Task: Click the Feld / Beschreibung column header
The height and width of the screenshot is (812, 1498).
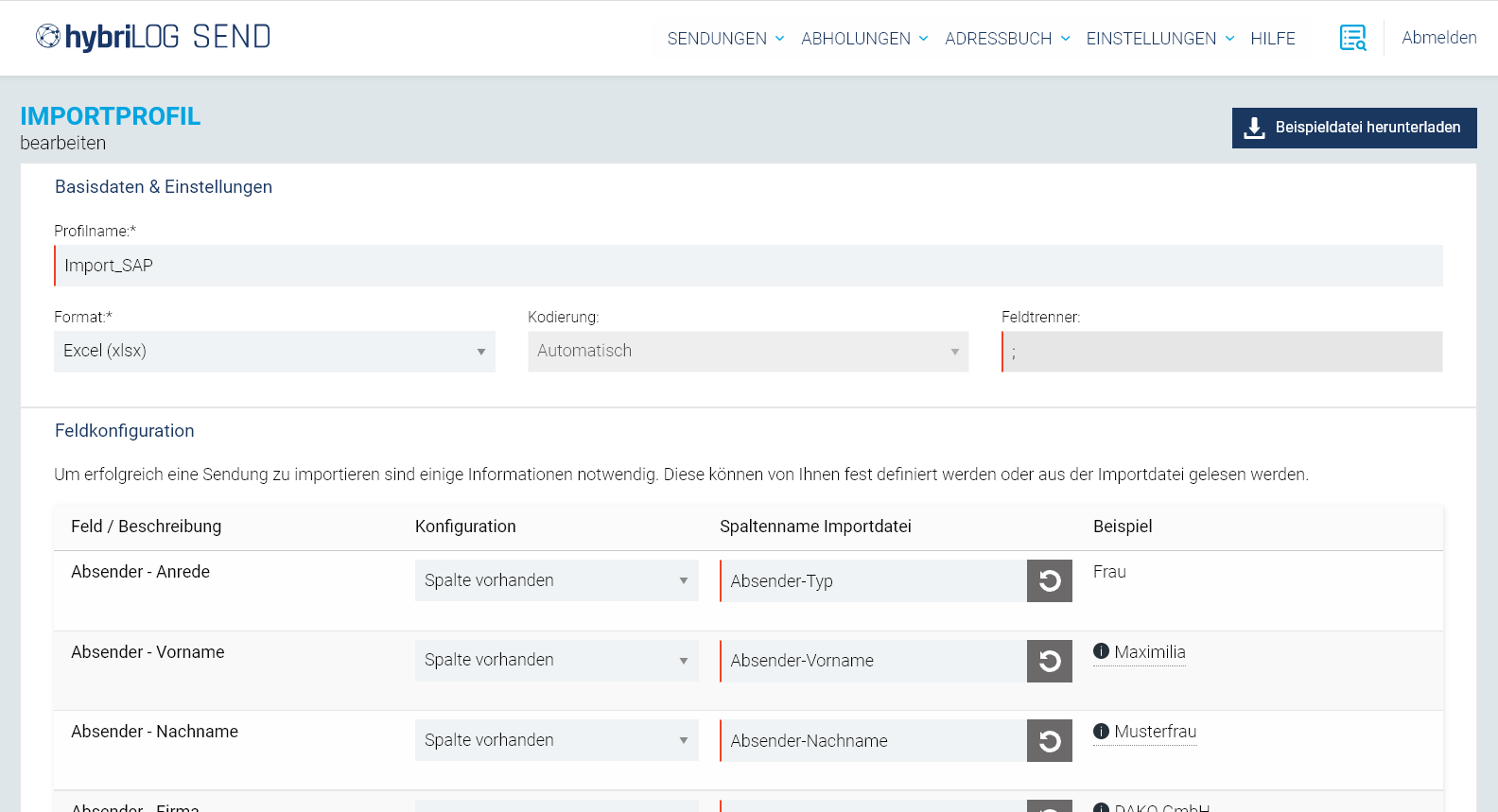Action: [147, 527]
